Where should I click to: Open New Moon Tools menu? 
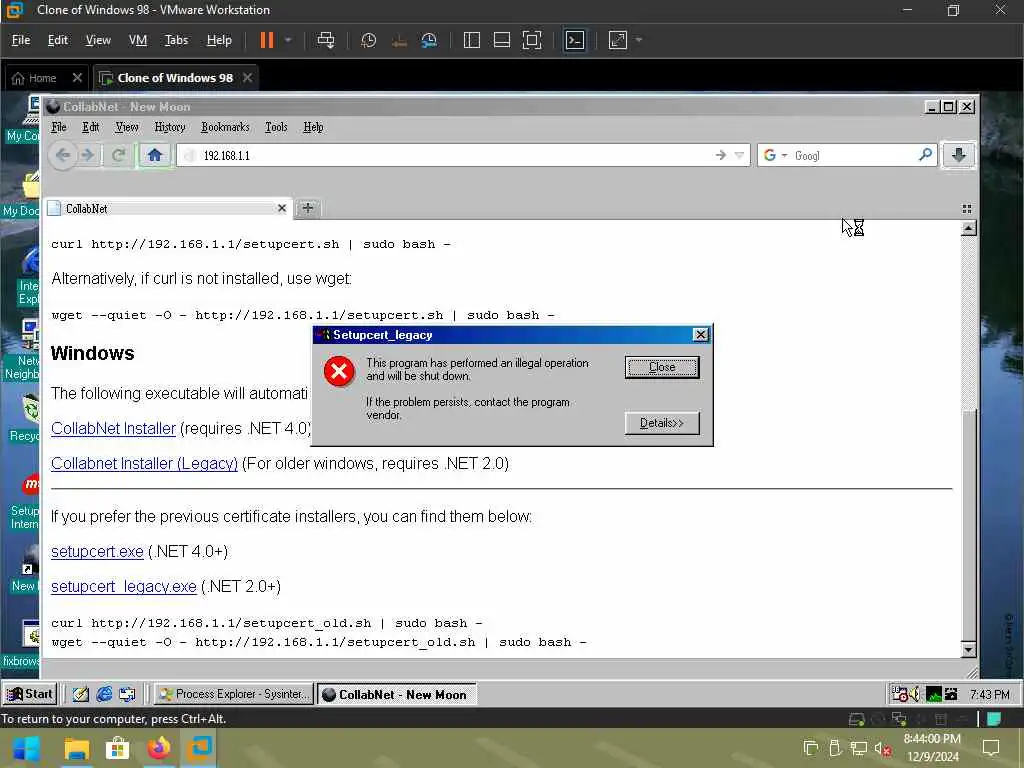point(276,127)
